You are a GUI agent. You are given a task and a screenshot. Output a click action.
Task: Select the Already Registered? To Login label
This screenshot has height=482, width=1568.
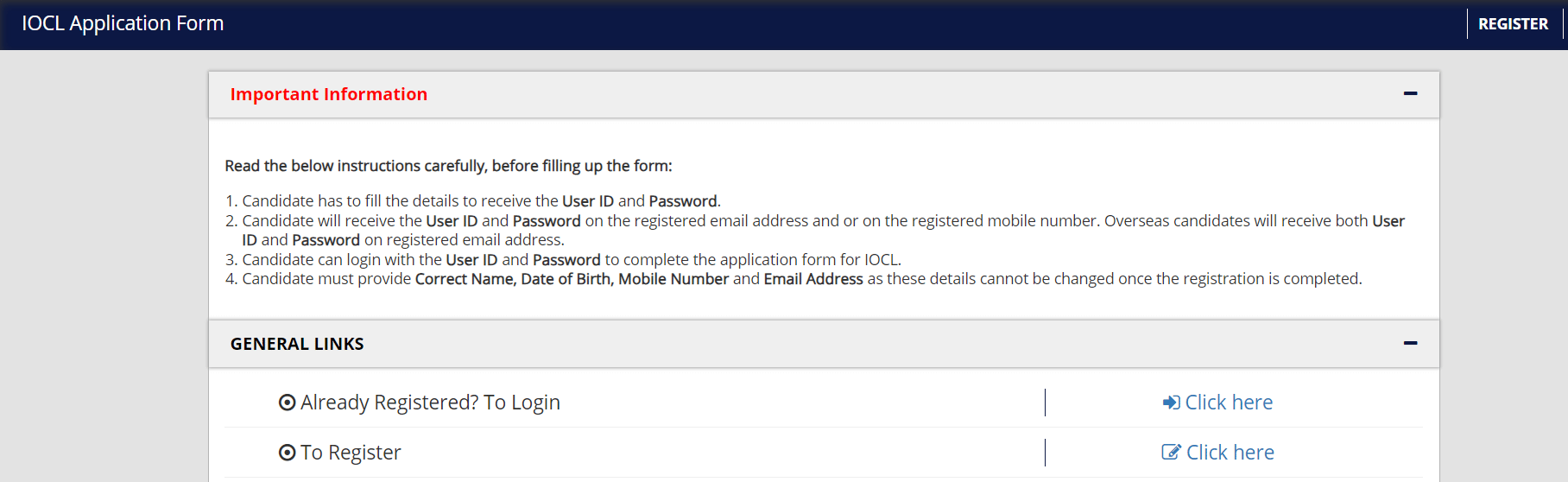(430, 403)
